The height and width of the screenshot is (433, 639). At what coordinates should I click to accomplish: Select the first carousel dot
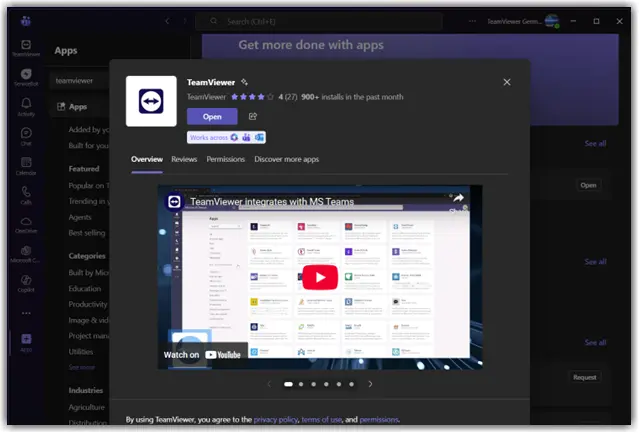288,384
